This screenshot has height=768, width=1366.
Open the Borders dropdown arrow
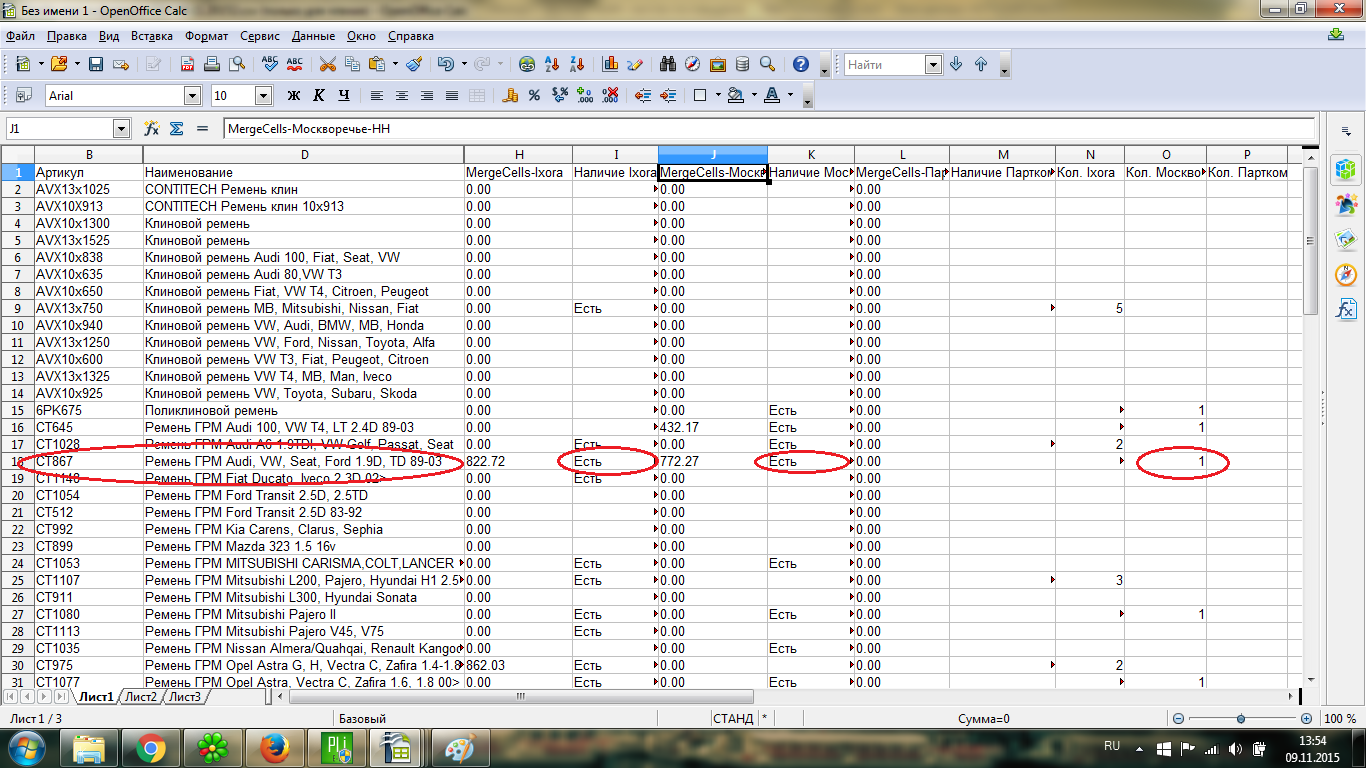tap(717, 95)
